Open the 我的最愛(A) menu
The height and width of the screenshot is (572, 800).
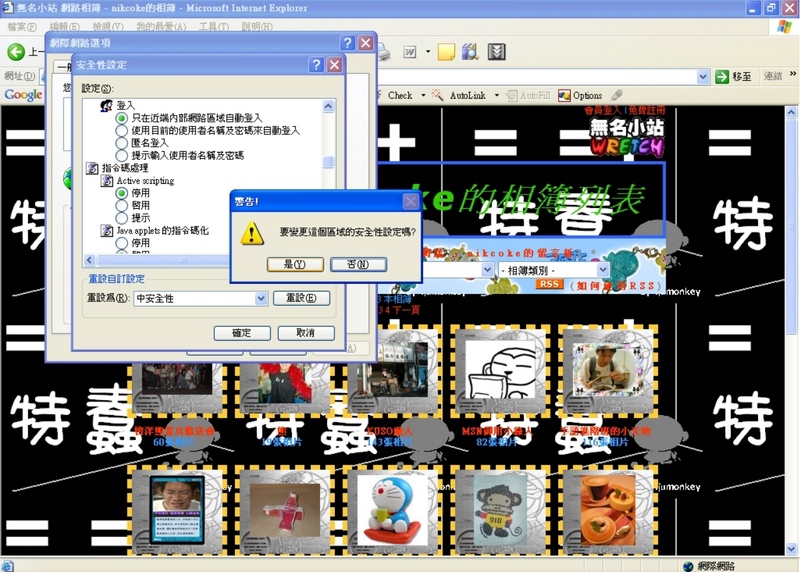tap(161, 27)
